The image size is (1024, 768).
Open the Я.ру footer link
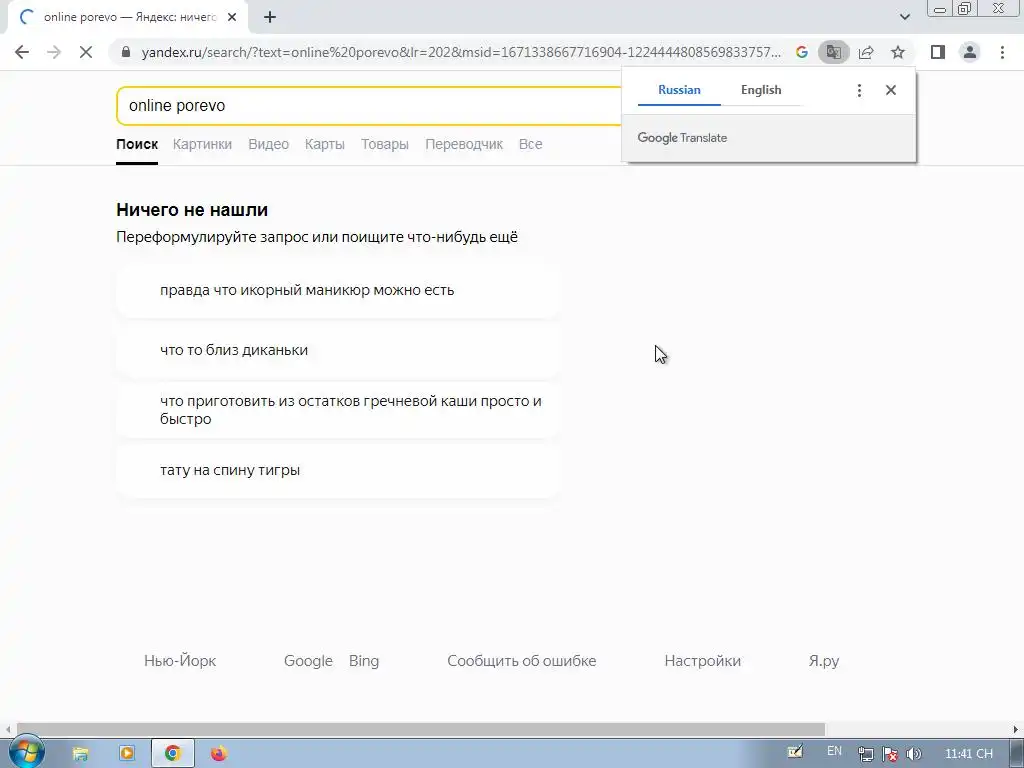point(824,661)
